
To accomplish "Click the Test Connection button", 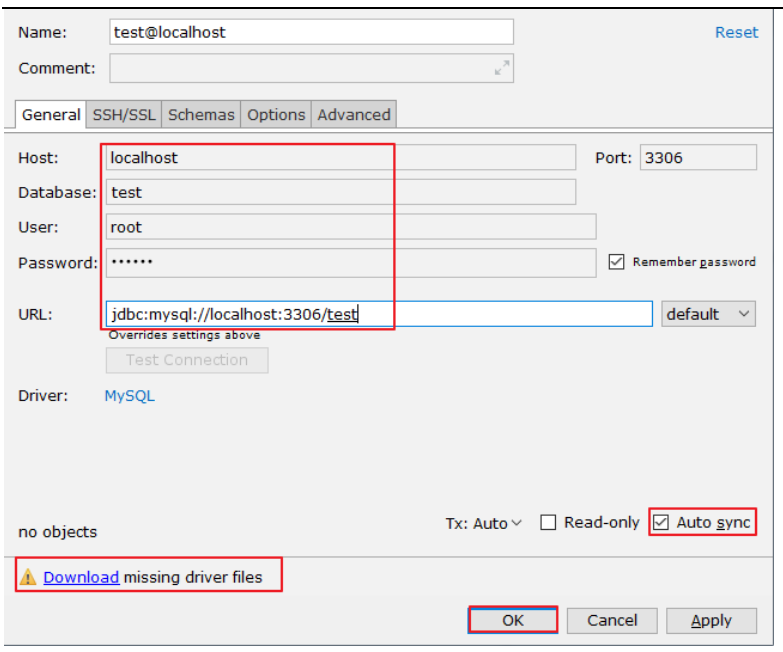I will pyautogui.click(x=187, y=360).
